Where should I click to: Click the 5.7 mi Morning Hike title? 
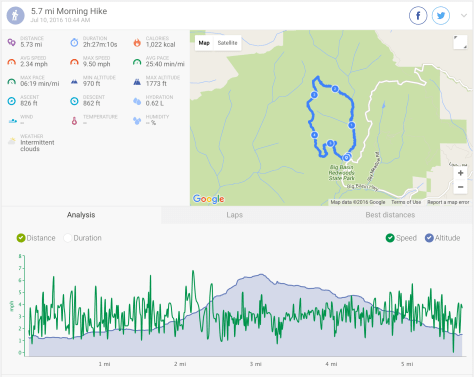coord(69,11)
